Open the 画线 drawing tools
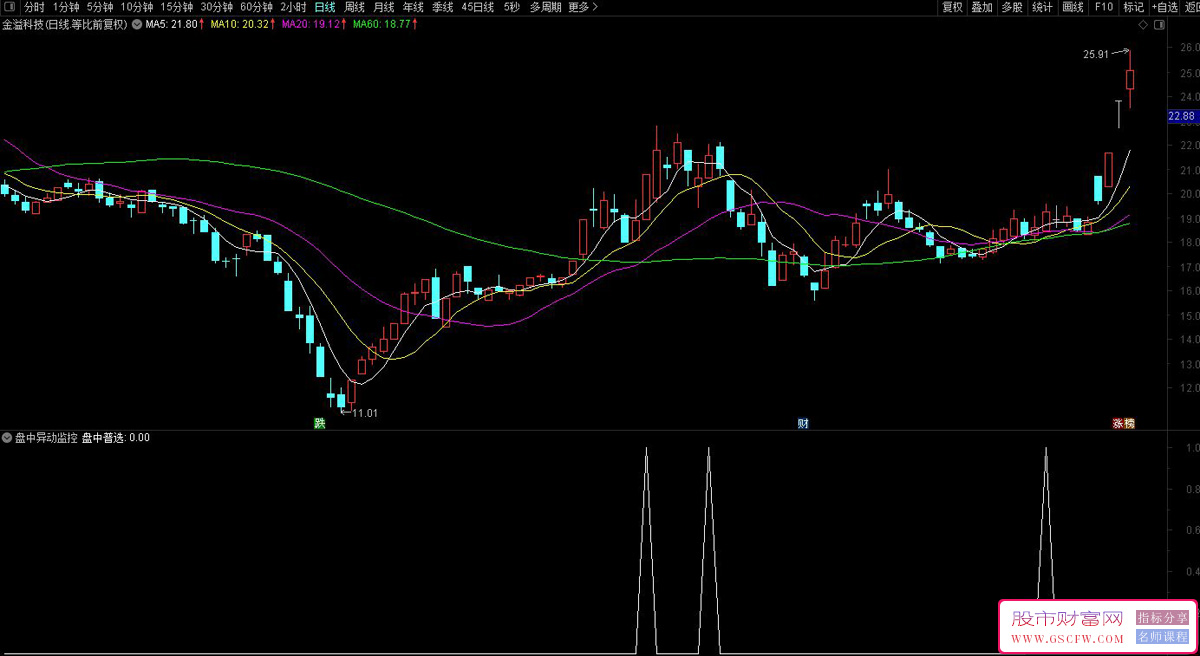 1073,6
